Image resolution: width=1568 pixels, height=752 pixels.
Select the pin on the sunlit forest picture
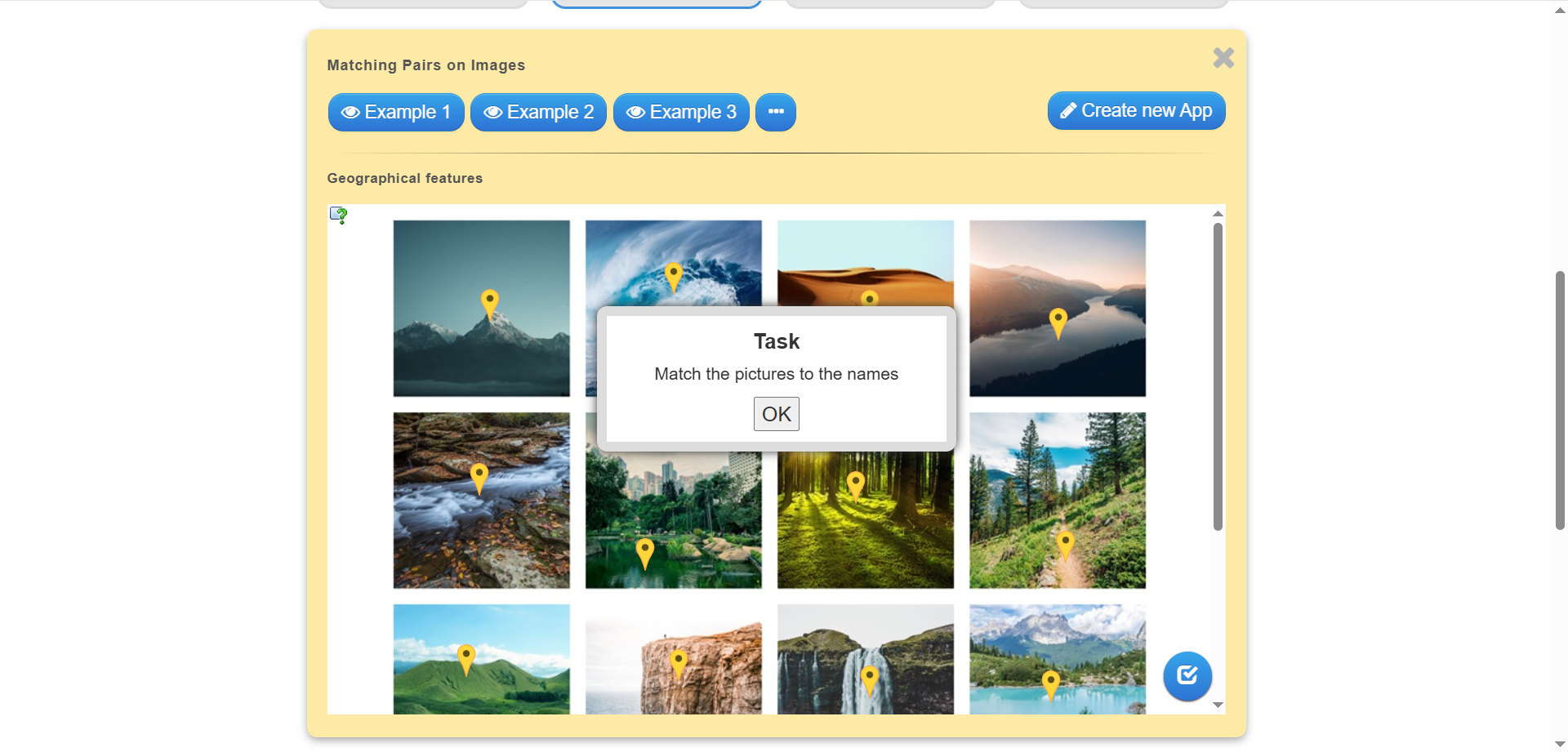[x=855, y=485]
